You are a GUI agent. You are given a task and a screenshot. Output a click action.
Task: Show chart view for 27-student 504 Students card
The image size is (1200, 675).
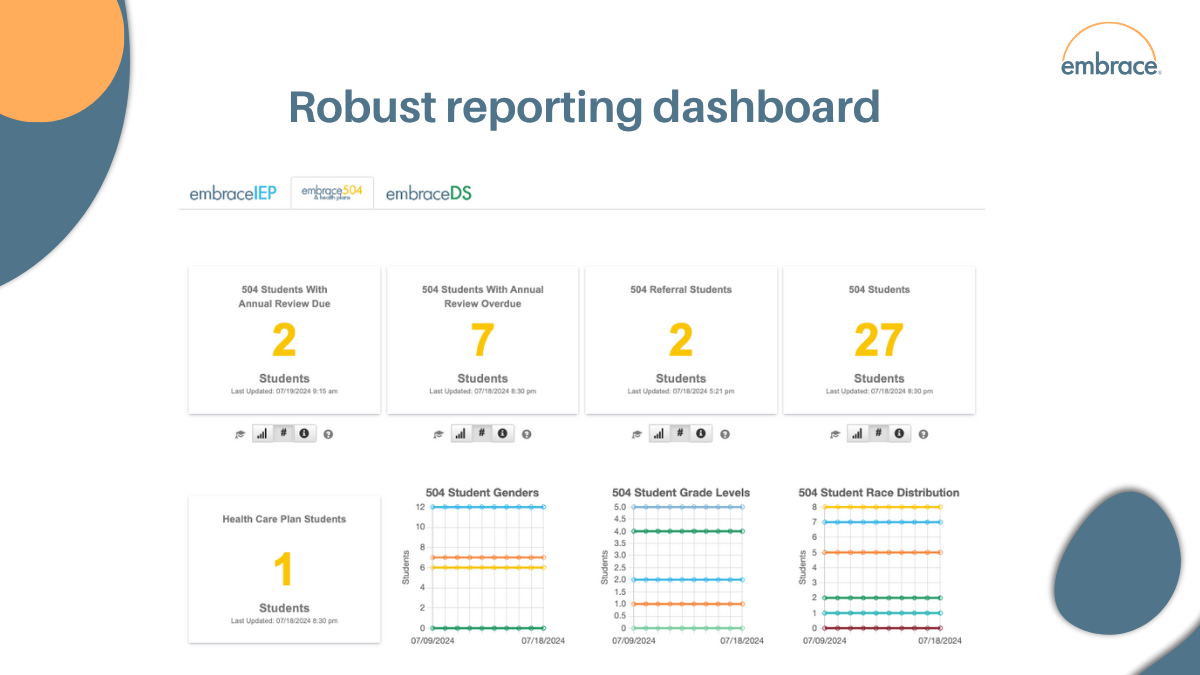click(x=856, y=433)
